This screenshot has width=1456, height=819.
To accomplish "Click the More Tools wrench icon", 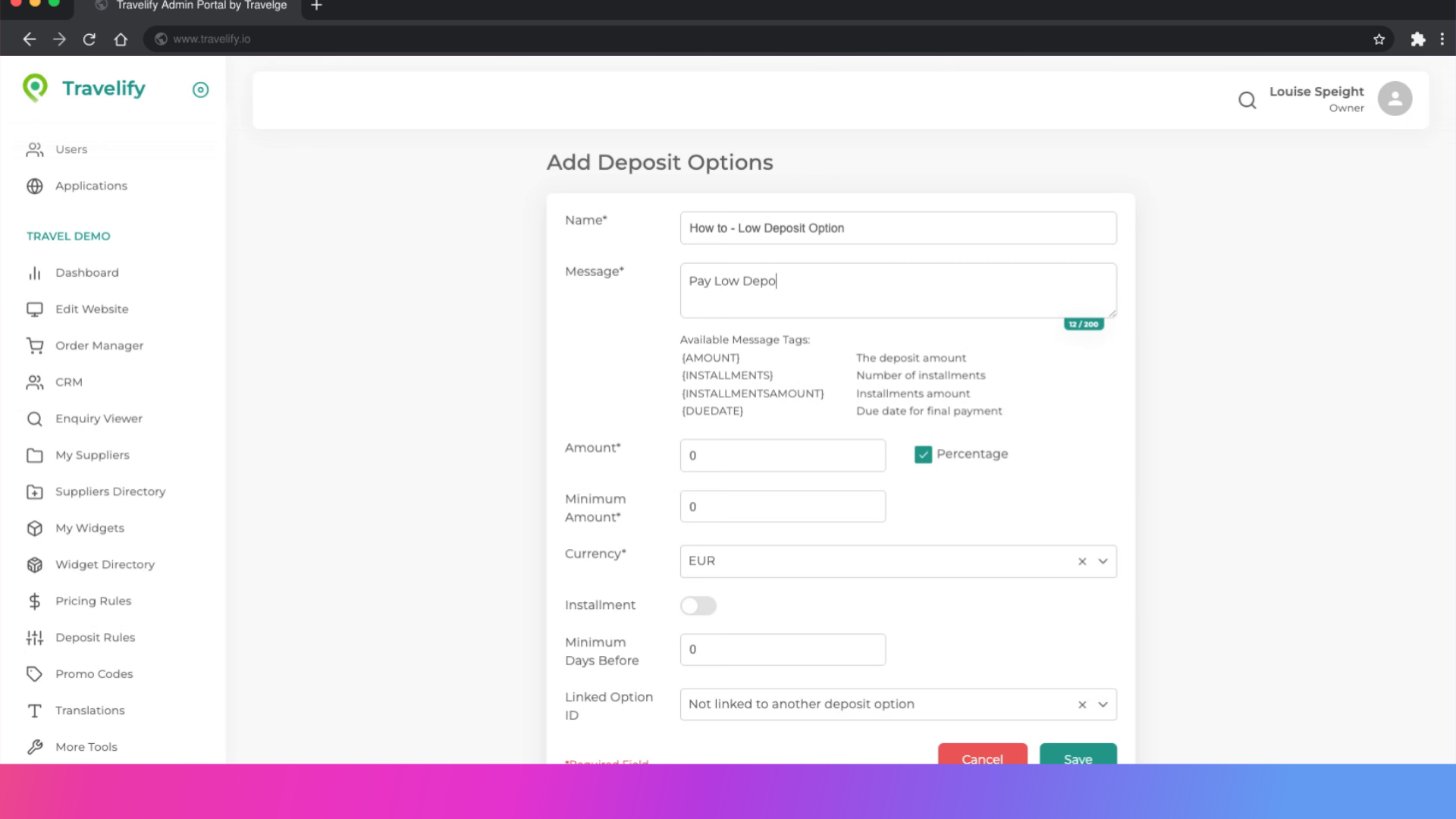I will coord(35,746).
